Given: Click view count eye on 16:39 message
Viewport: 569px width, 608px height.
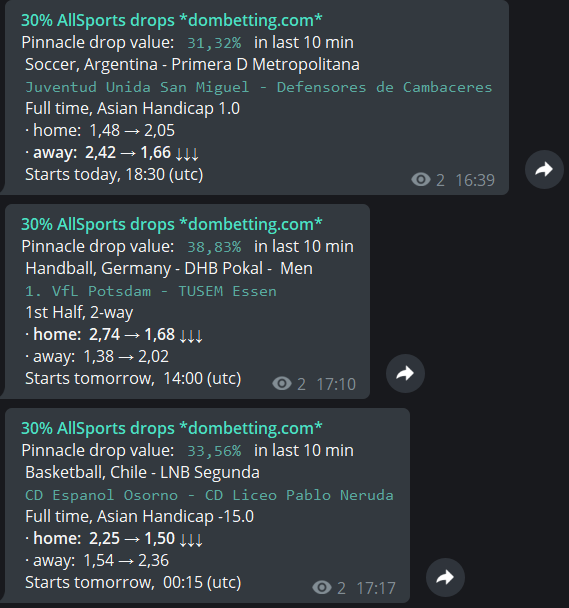Looking at the screenshot, I should (x=421, y=180).
